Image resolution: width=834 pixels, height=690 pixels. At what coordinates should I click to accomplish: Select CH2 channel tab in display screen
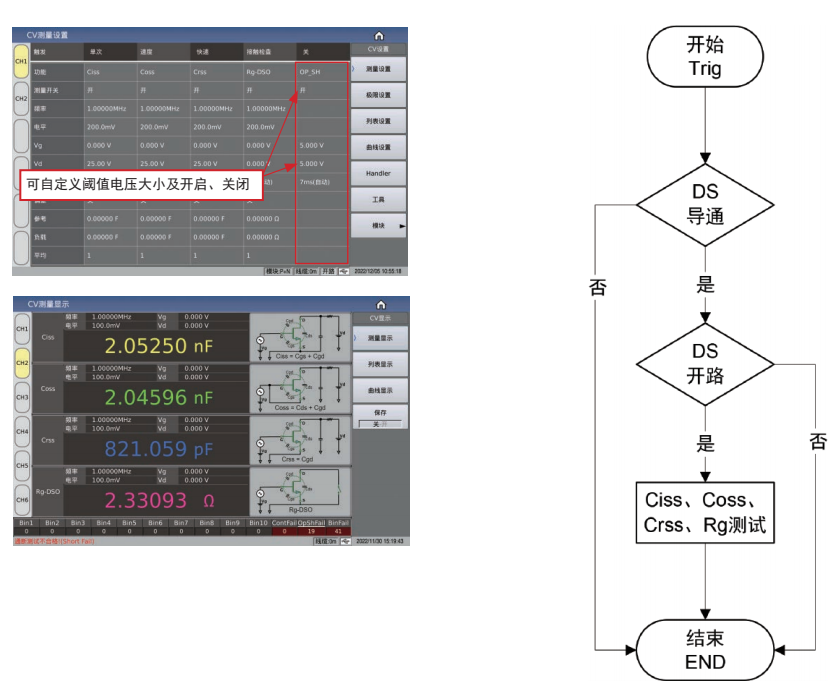click(x=21, y=363)
